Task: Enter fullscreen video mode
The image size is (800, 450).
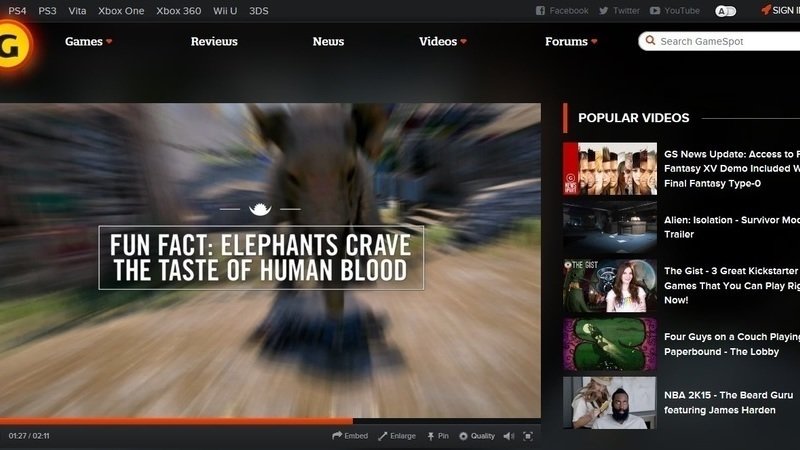Action: tap(528, 436)
